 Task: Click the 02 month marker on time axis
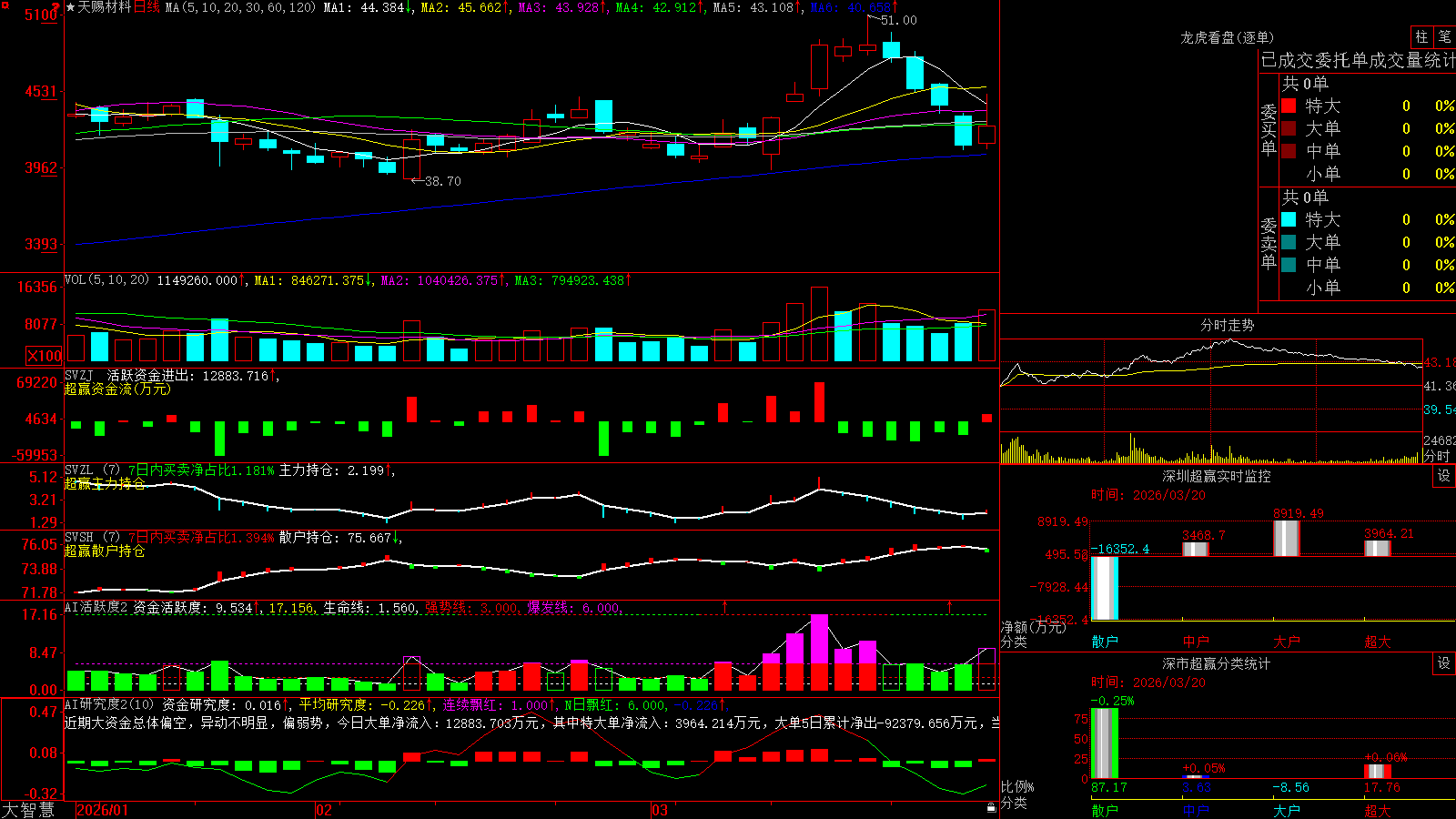(x=324, y=810)
